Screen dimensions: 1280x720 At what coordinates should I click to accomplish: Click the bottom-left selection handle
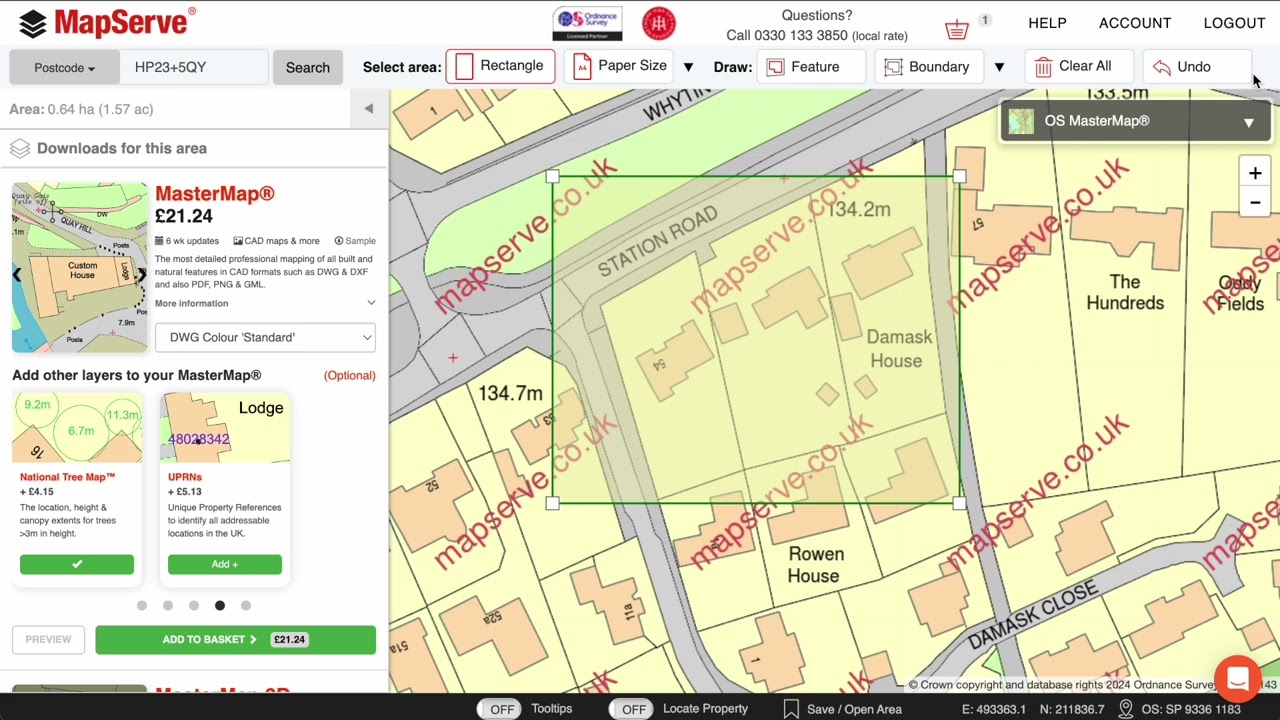[x=553, y=504]
